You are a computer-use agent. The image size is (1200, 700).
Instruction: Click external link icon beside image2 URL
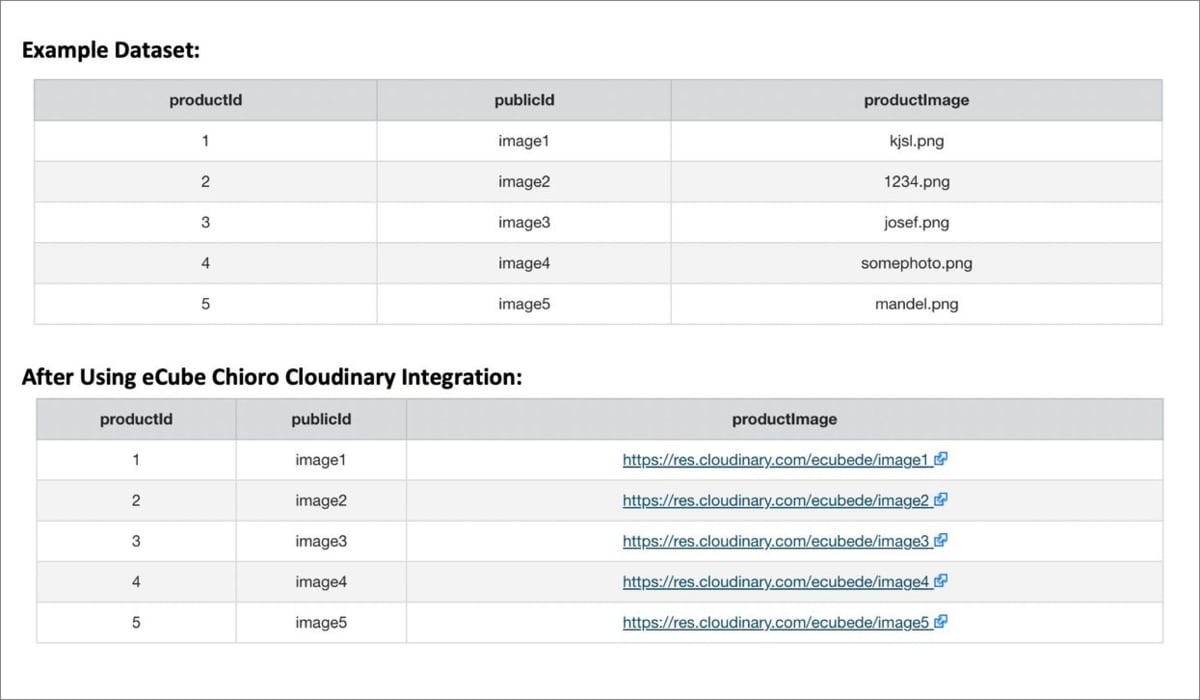pyautogui.click(x=940, y=500)
